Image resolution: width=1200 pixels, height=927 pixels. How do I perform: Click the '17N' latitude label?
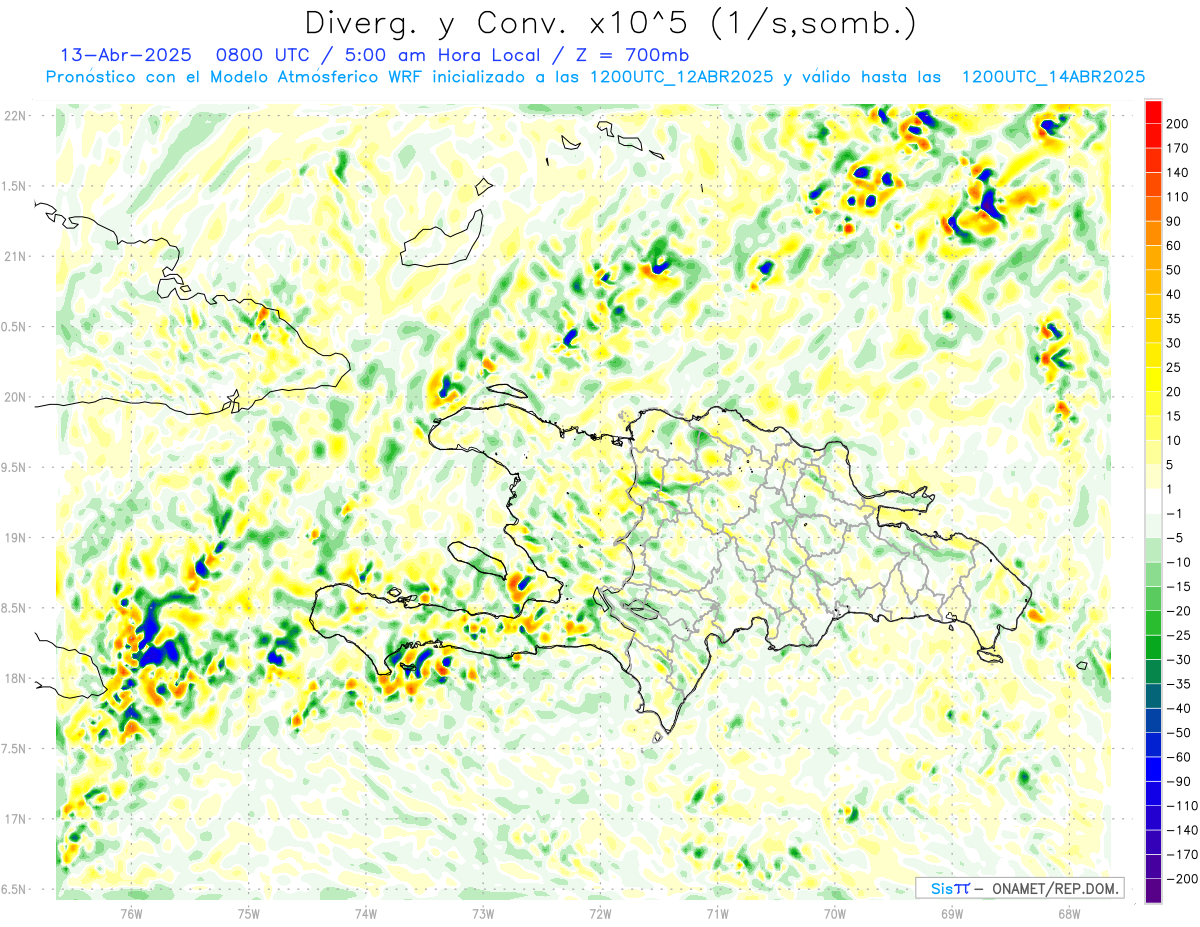pos(15,819)
